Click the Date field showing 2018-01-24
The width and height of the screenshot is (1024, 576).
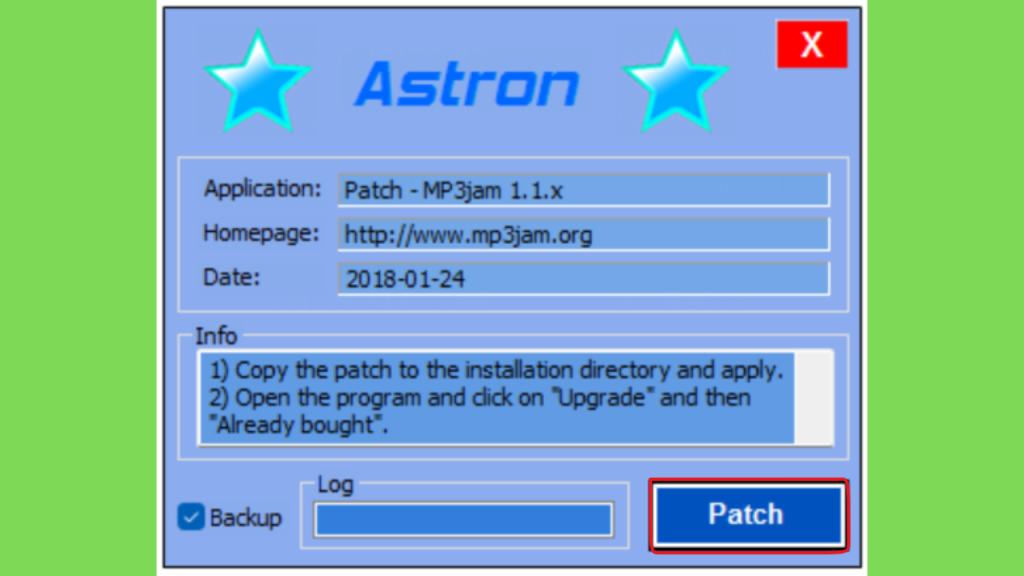point(584,279)
